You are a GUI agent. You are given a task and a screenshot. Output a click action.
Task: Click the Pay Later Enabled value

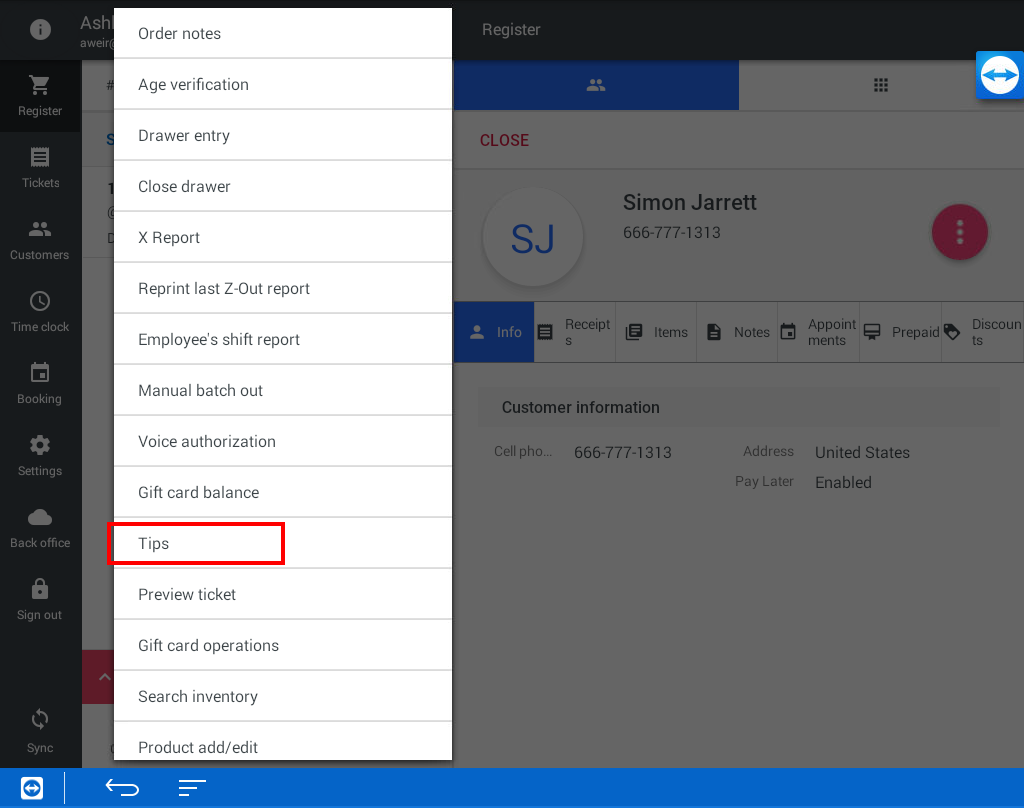click(843, 483)
